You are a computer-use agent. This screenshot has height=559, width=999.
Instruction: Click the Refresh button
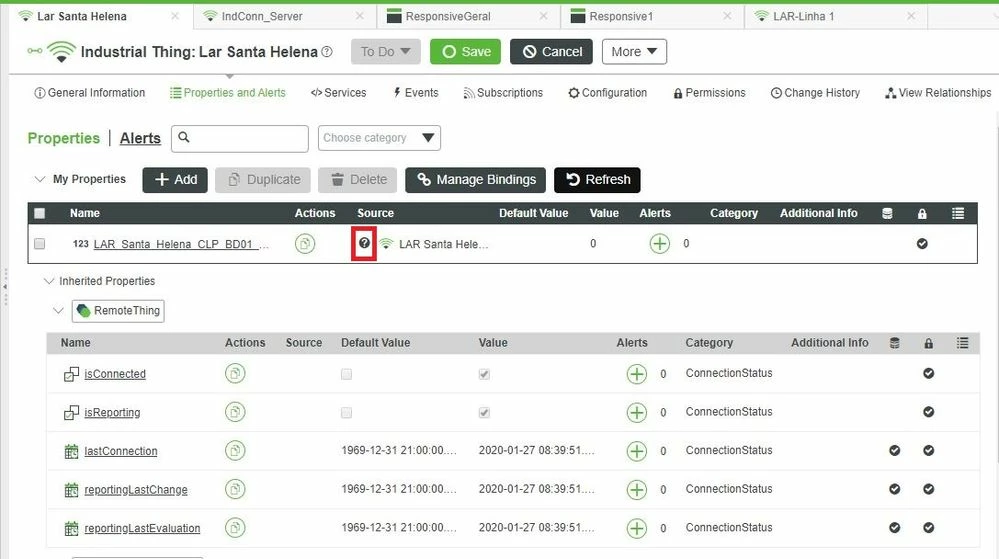[x=597, y=180]
